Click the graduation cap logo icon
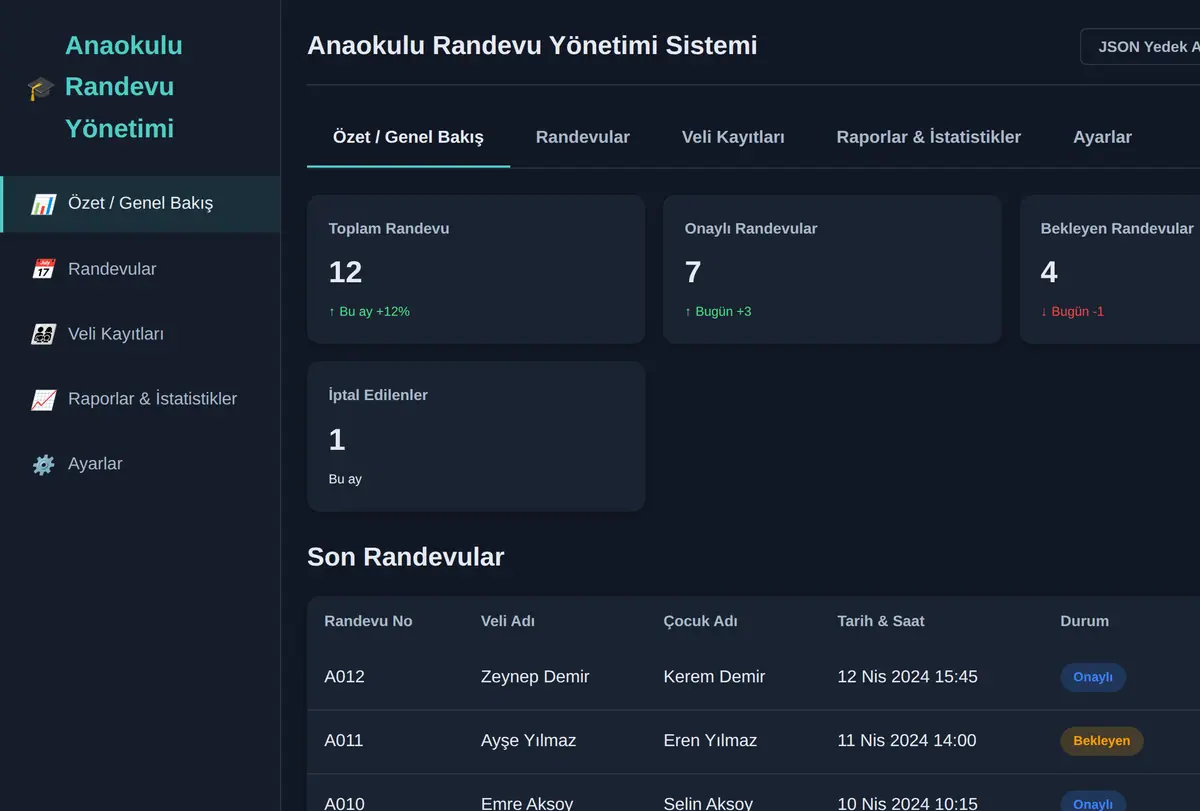This screenshot has width=1200, height=811. point(41,88)
